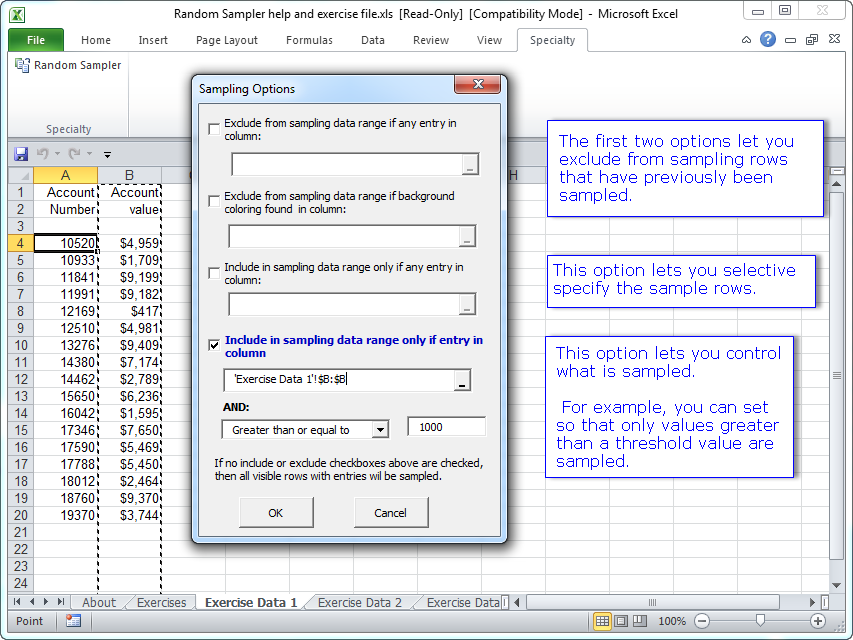Check 'Exclude if any entry in column' box
This screenshot has height=640, width=853.
(x=214, y=129)
